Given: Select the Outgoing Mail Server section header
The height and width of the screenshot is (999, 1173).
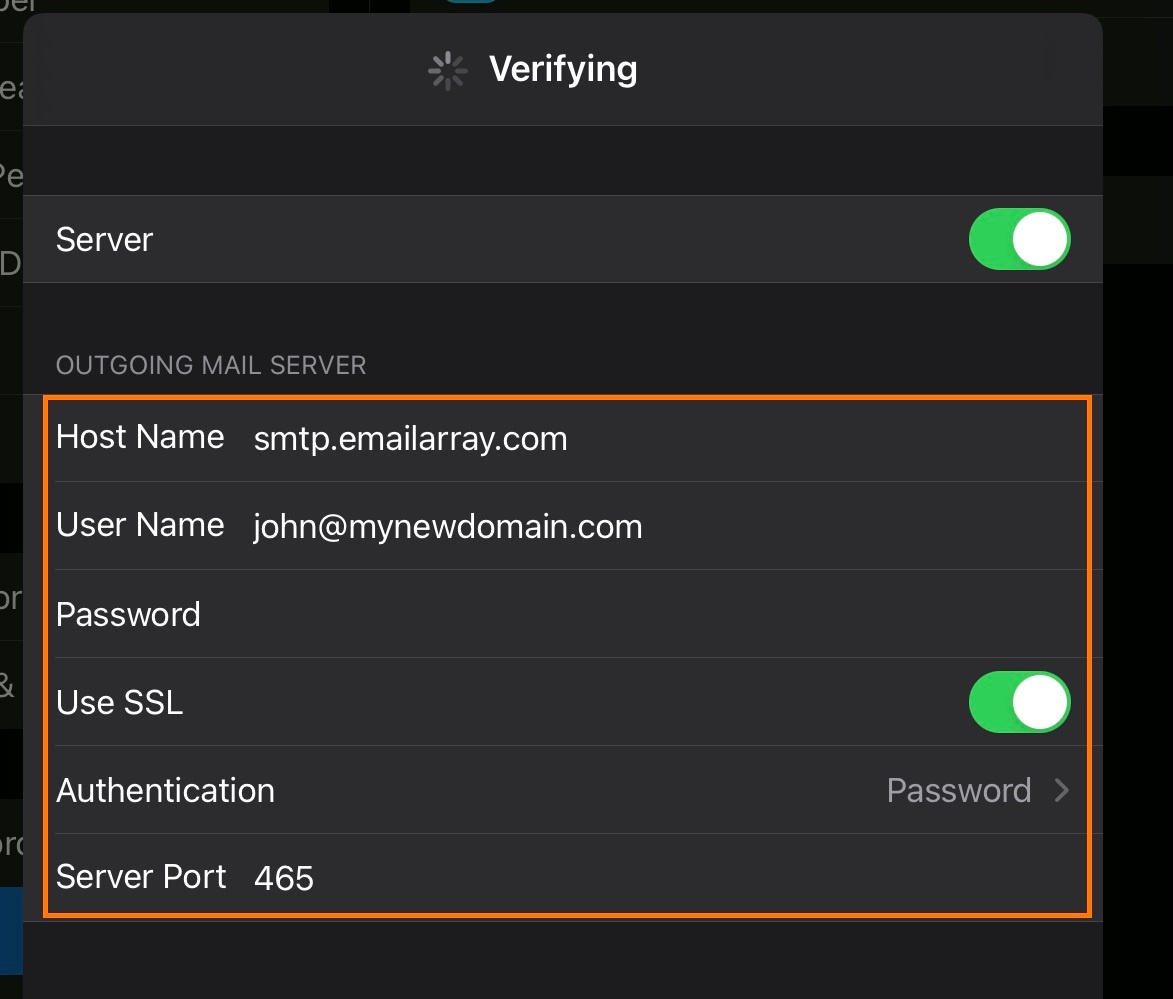Looking at the screenshot, I should 212,365.
